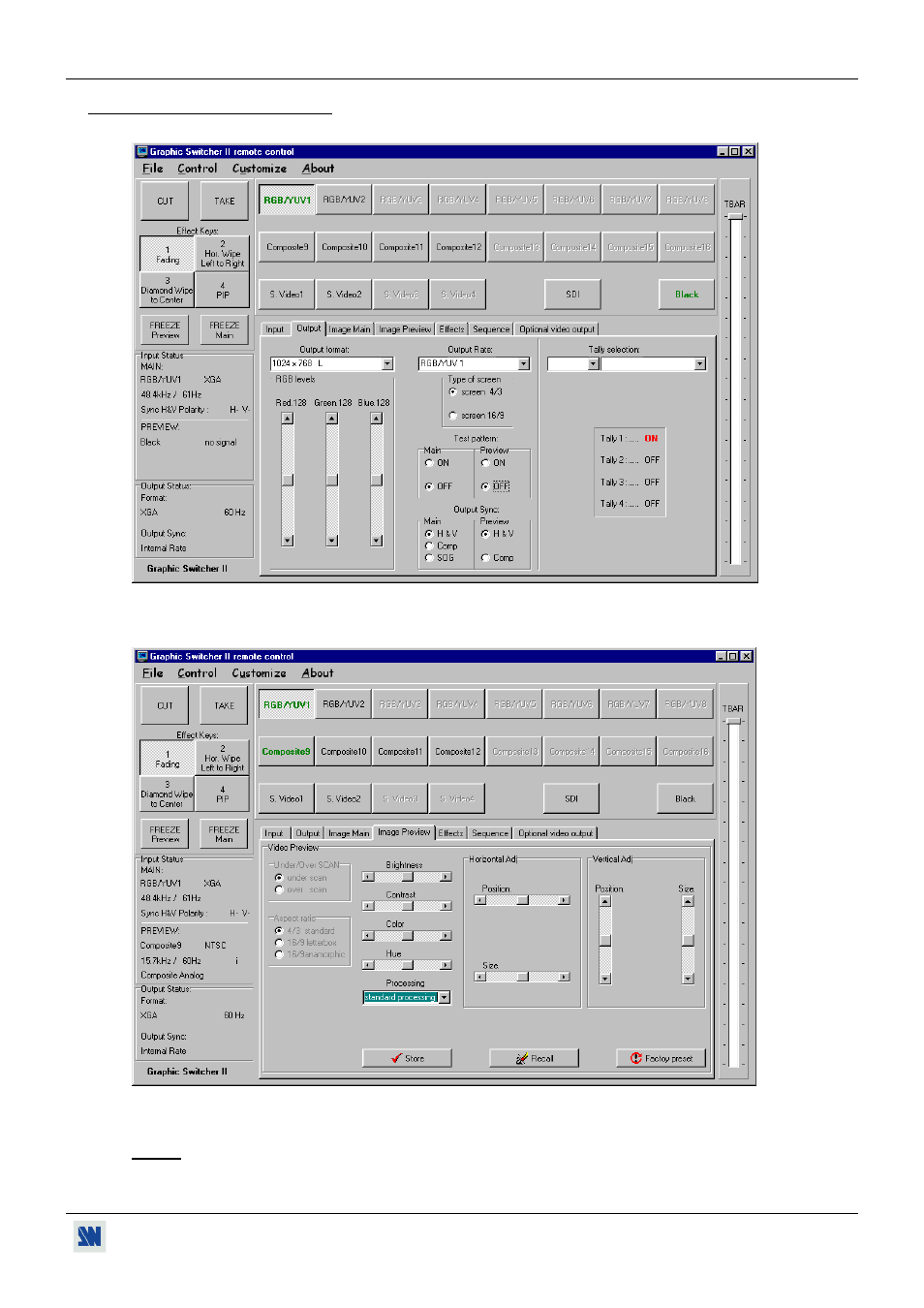Set Preview test pattern OFF in Output-tab window
Screen dimensions: 924x1308
pyautogui.click(x=485, y=486)
